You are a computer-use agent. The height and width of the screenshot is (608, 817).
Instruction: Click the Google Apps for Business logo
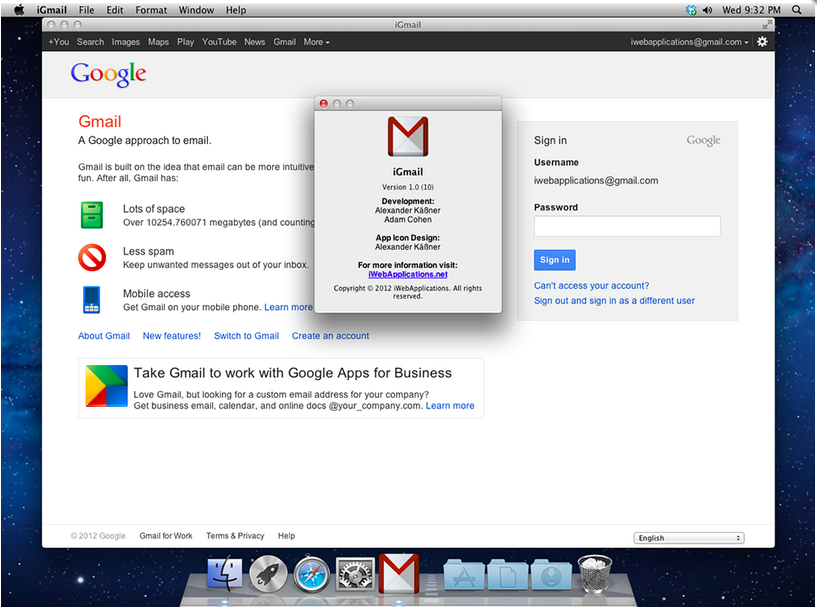(106, 386)
